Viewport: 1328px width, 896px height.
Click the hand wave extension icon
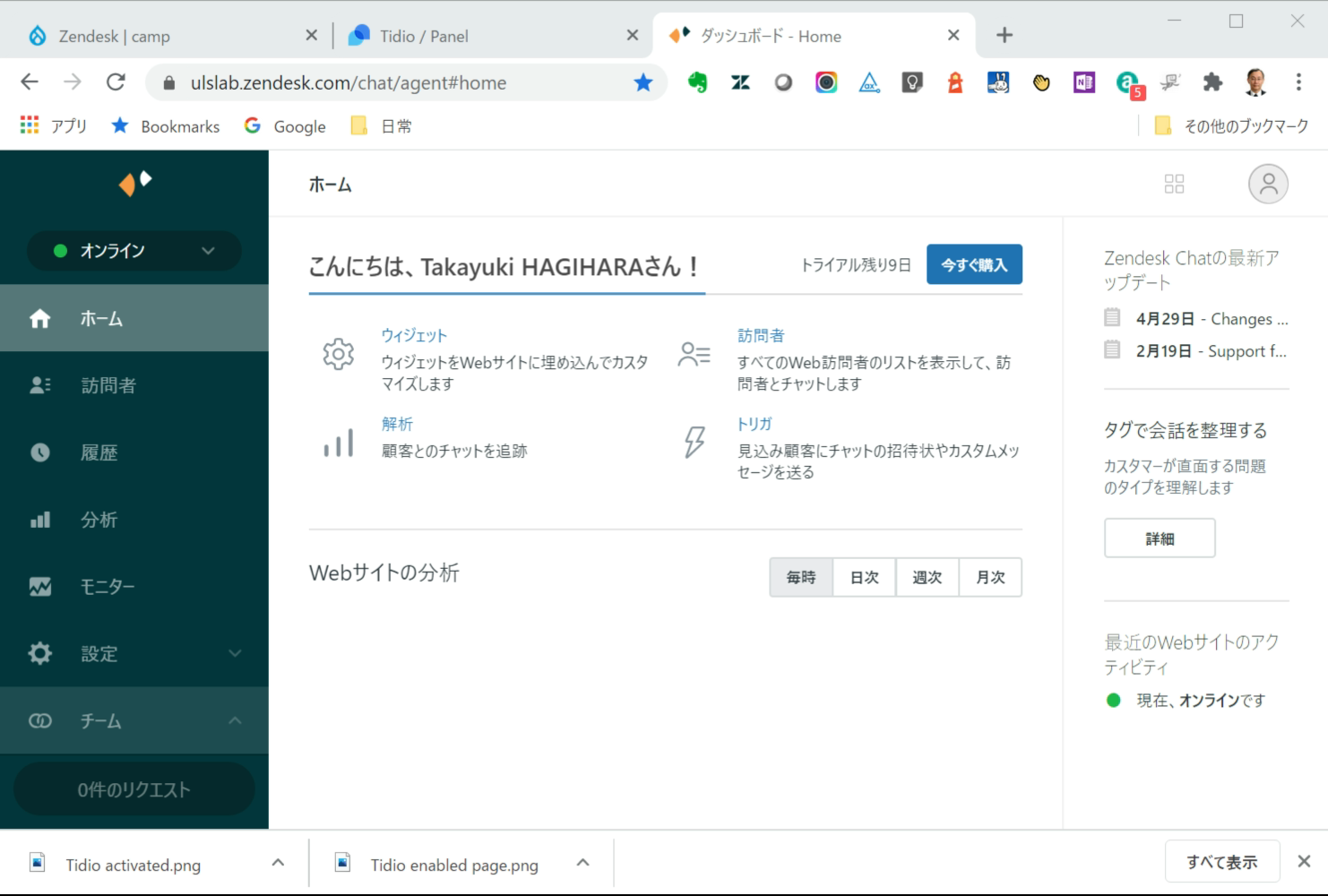[1041, 82]
